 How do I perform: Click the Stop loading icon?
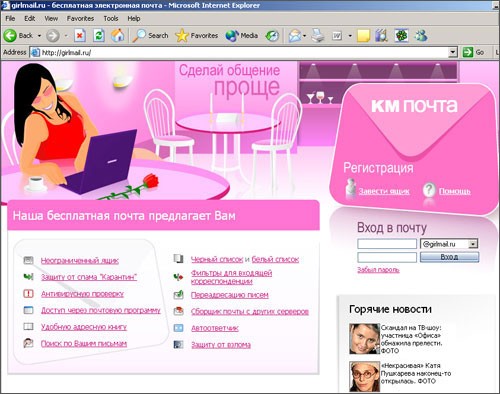(80, 36)
